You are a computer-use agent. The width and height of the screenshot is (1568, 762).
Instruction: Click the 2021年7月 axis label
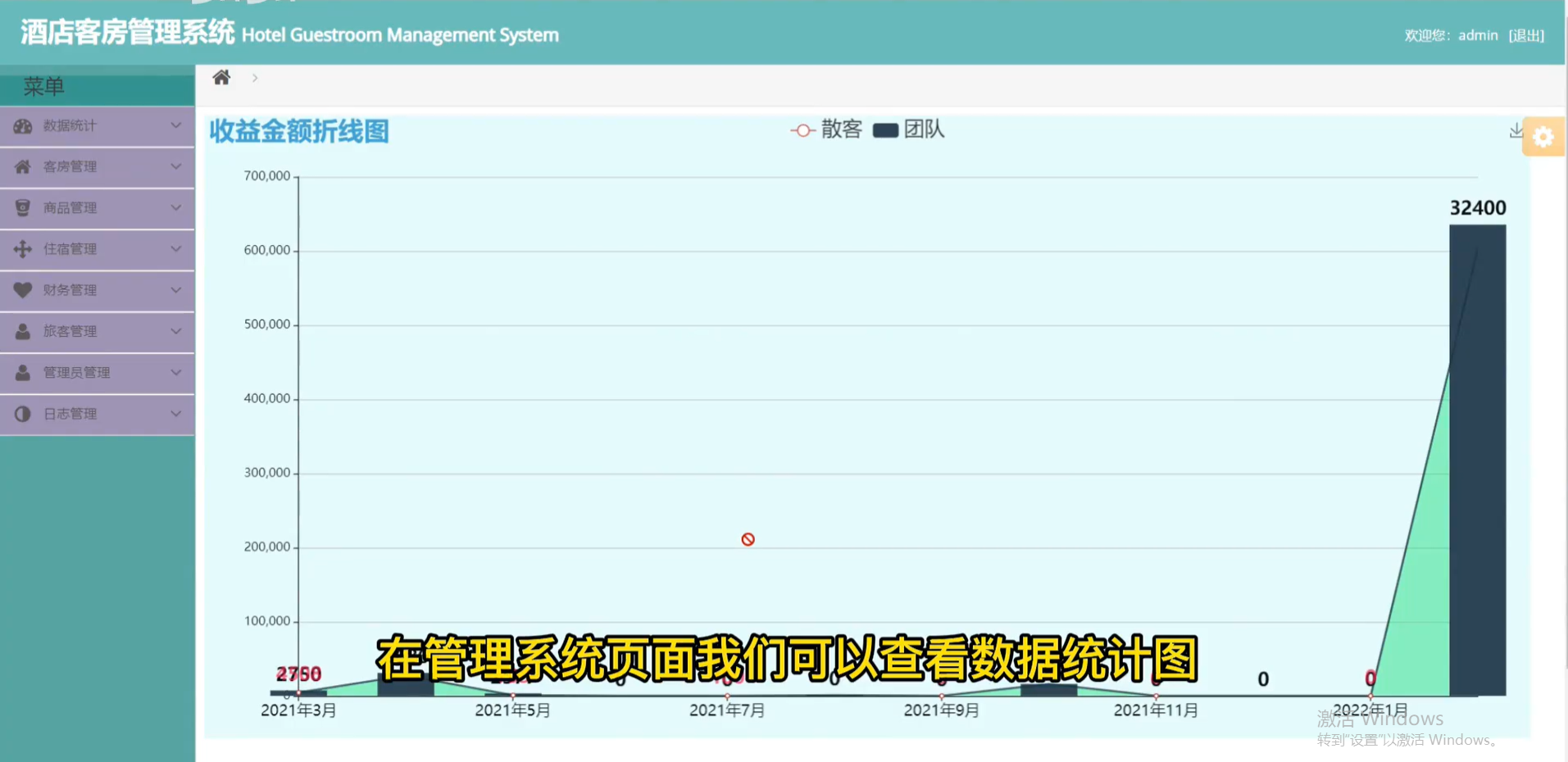pos(727,710)
